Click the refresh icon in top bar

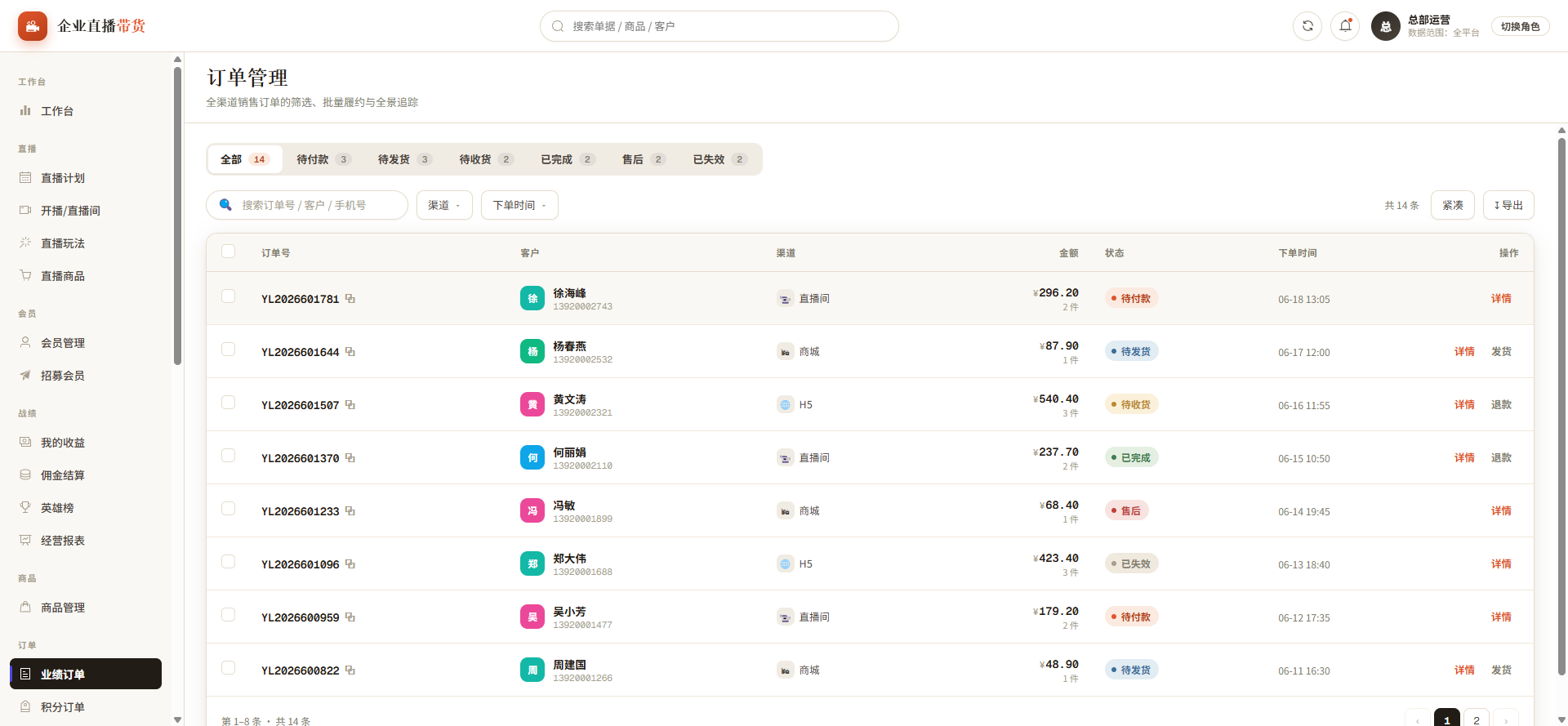tap(1307, 26)
